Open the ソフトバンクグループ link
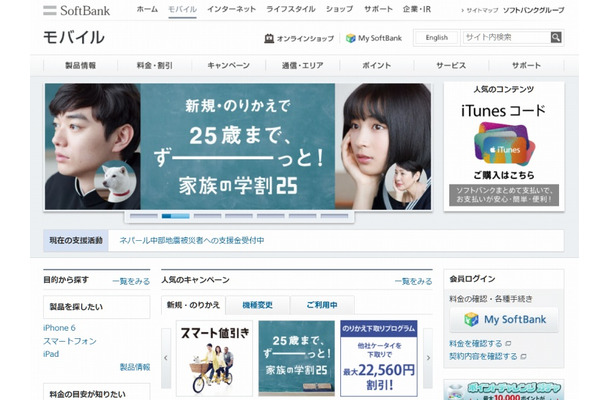The image size is (610, 400). click(533, 11)
